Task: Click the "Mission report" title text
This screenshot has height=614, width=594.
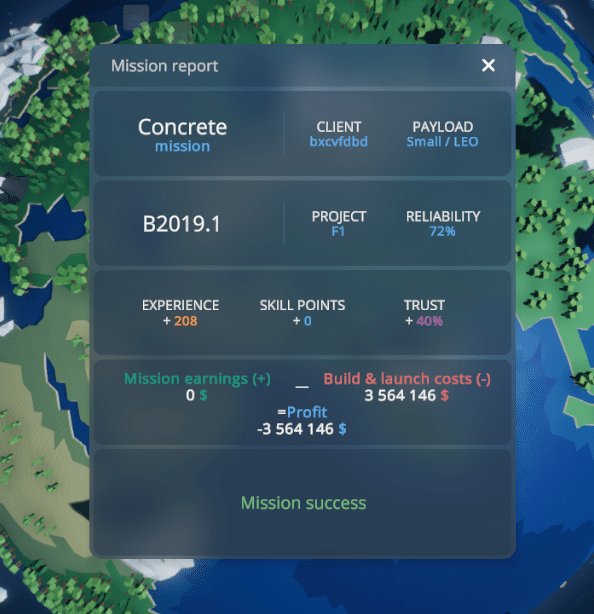Action: point(164,66)
